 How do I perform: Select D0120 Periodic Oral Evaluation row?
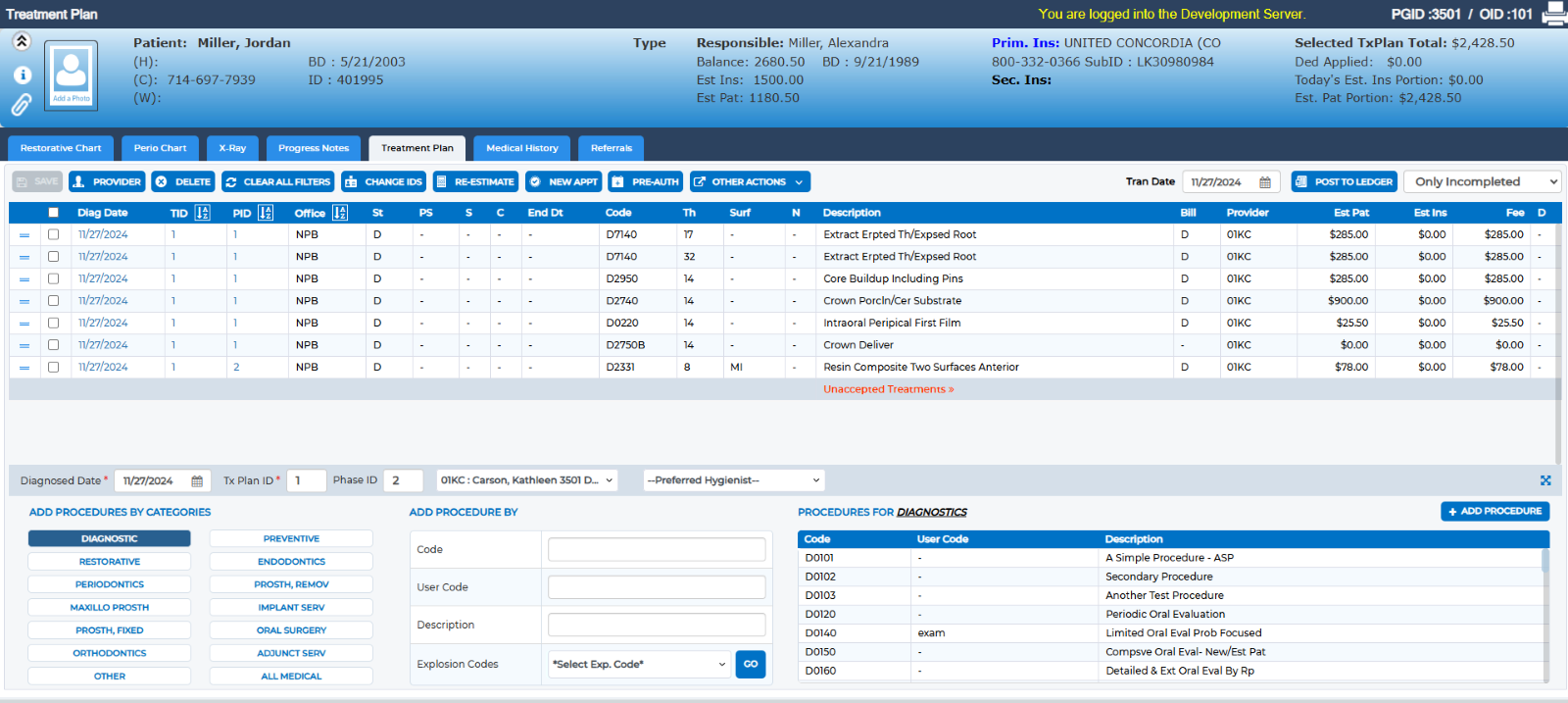pyautogui.click(x=1170, y=615)
